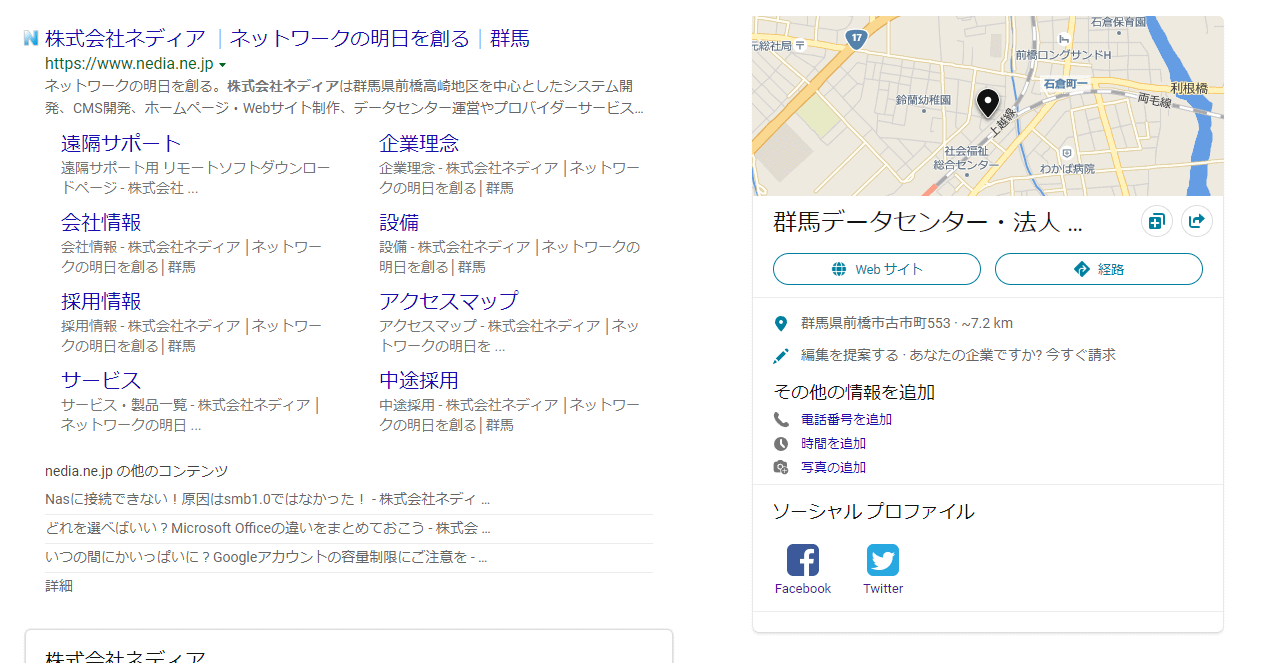Screen dimensions: 1276x663
Task: Click the 経路 directions button
Action: tap(1099, 269)
